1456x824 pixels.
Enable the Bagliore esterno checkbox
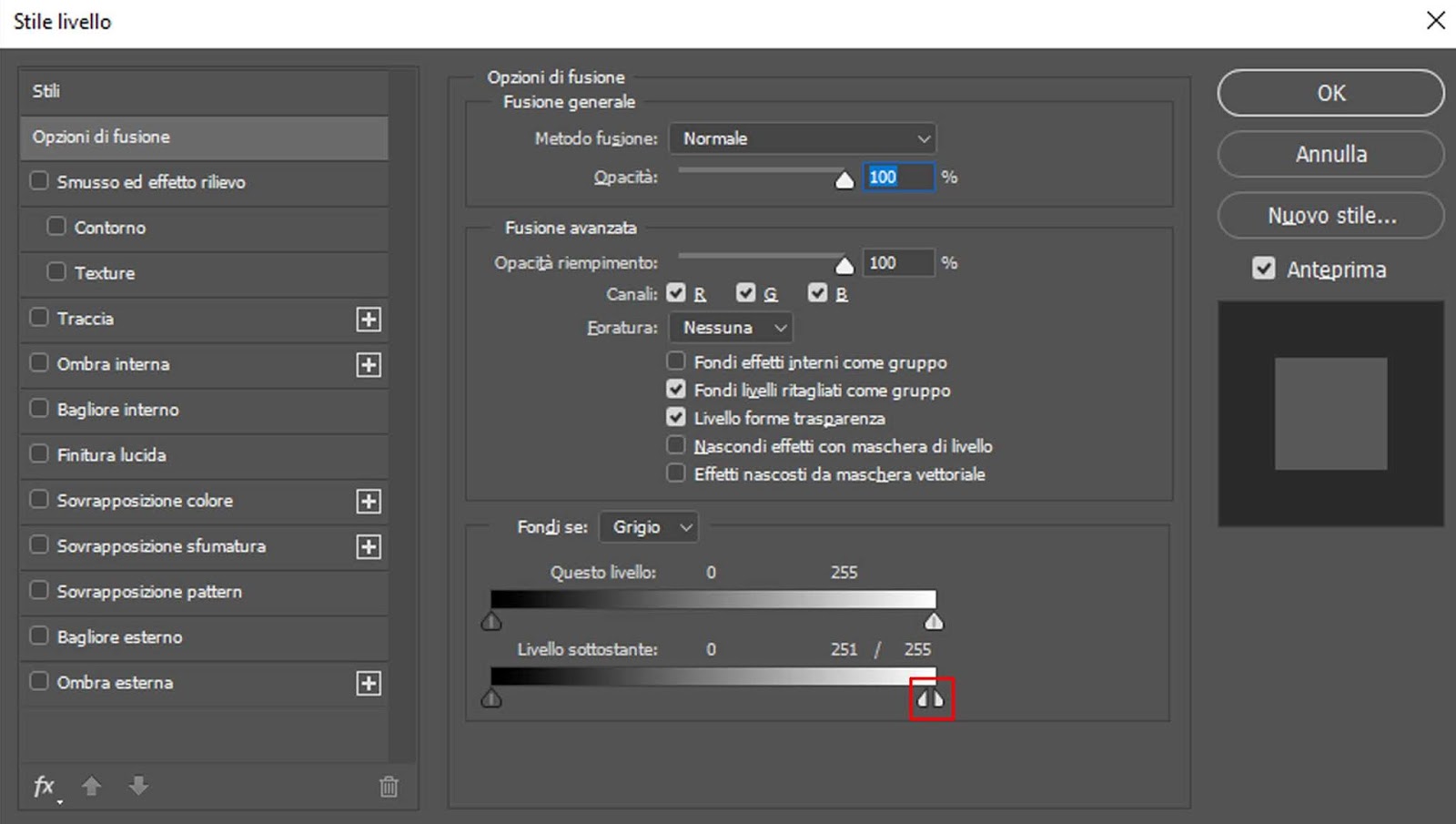[x=39, y=636]
